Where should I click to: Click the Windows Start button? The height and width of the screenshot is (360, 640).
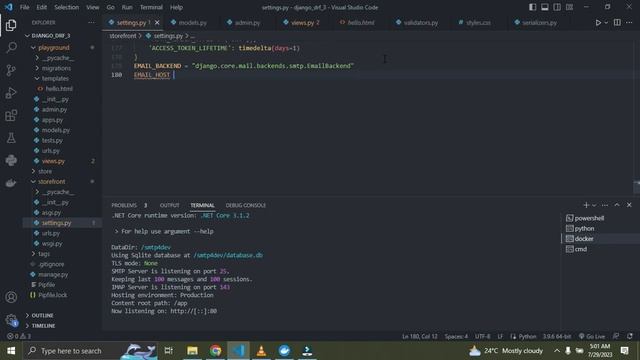click(11, 351)
